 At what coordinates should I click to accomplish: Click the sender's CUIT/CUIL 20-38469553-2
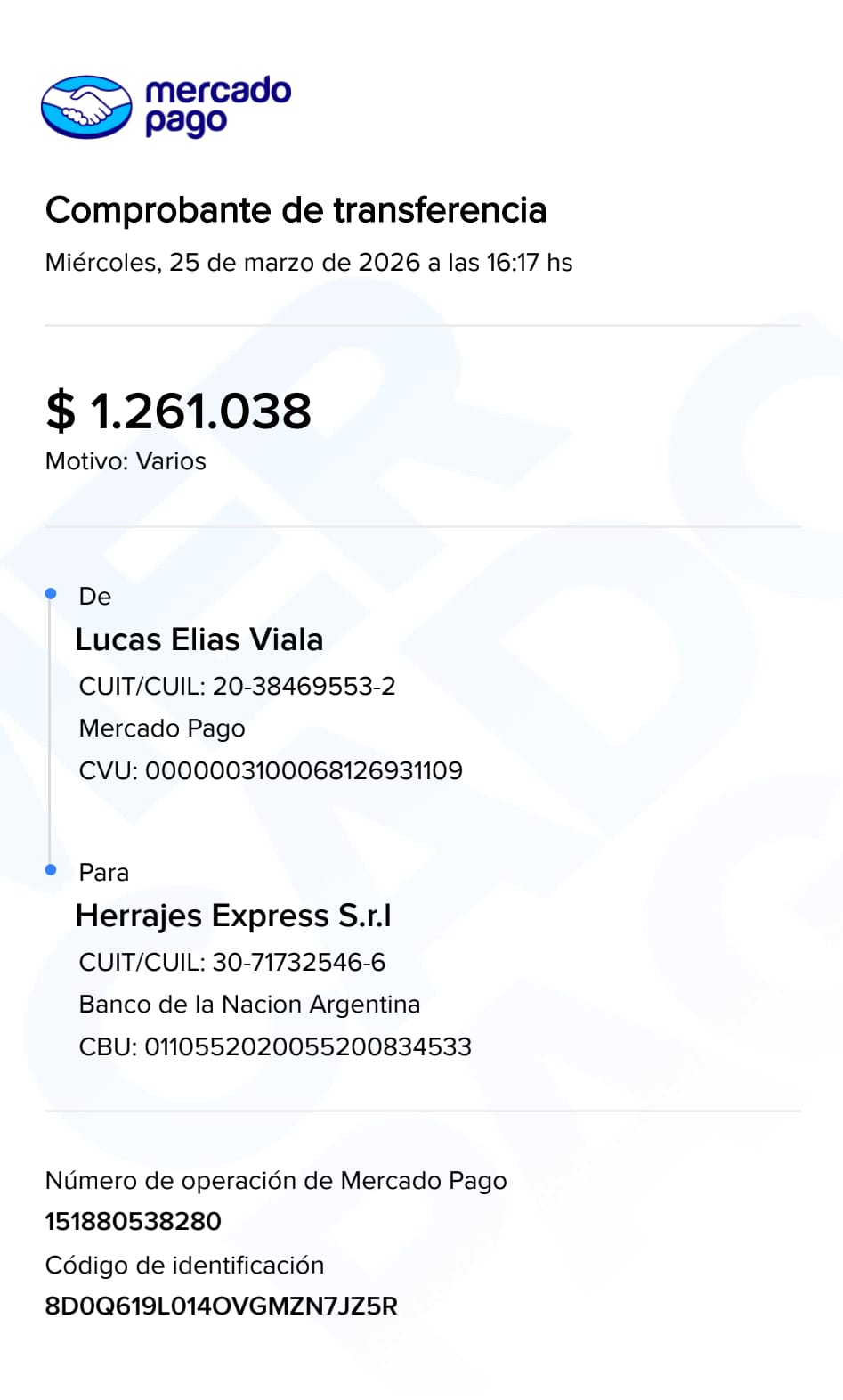point(237,686)
